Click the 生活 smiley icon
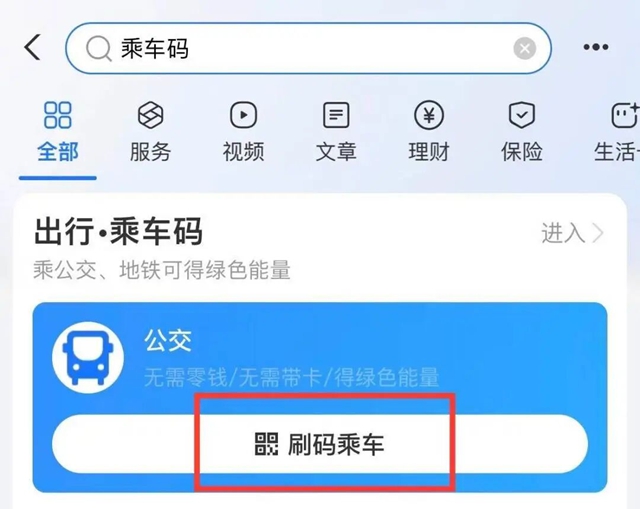Viewport: 640px width, 509px height. [x=625, y=115]
